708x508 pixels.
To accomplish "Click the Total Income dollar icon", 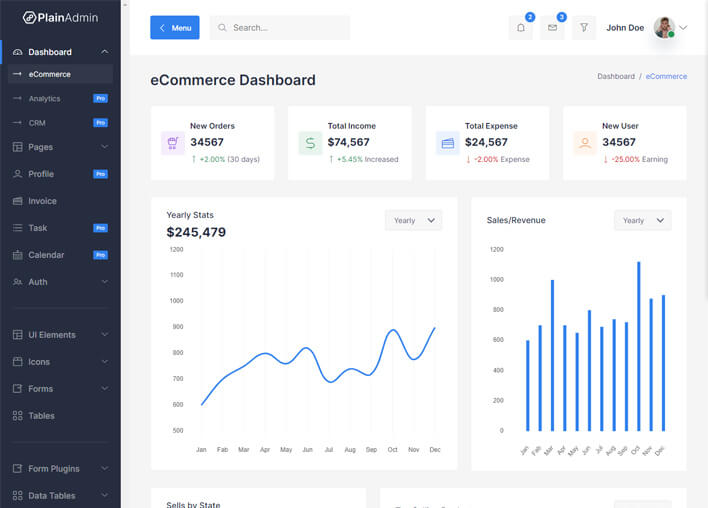I will coord(310,143).
